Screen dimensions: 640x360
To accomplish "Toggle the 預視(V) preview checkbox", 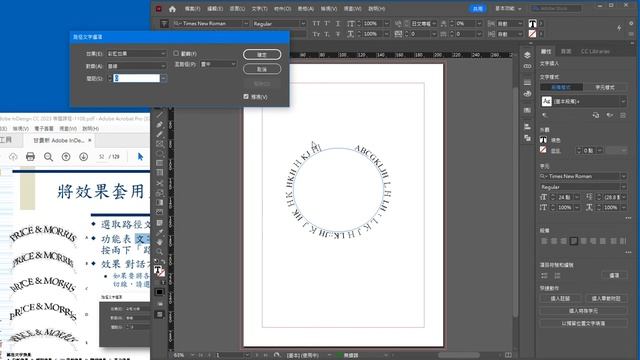I will coord(246,97).
